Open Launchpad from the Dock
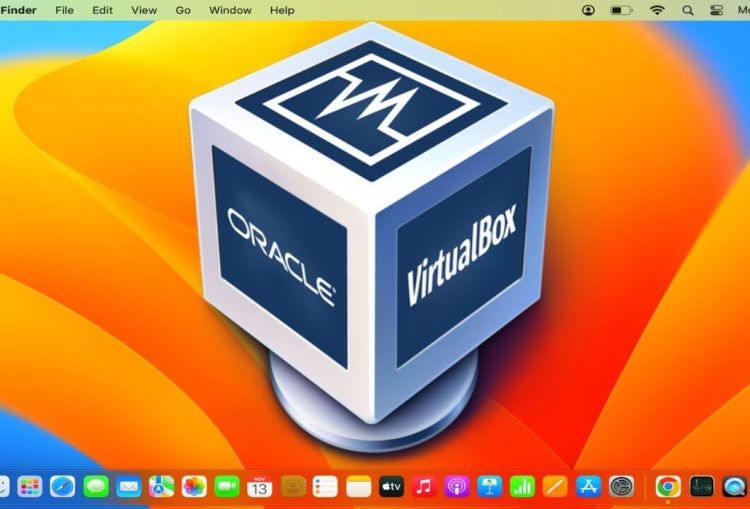This screenshot has height=509, width=750. (x=30, y=487)
